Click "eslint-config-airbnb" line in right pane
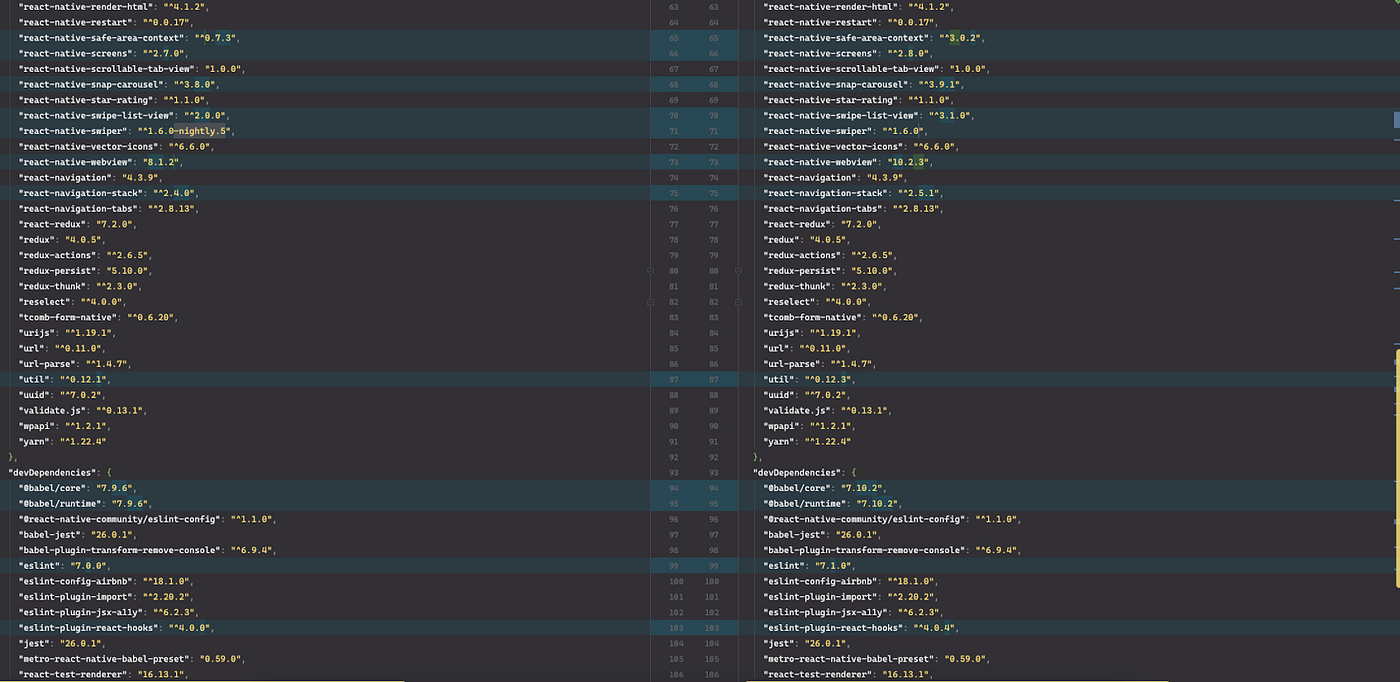 coord(850,581)
